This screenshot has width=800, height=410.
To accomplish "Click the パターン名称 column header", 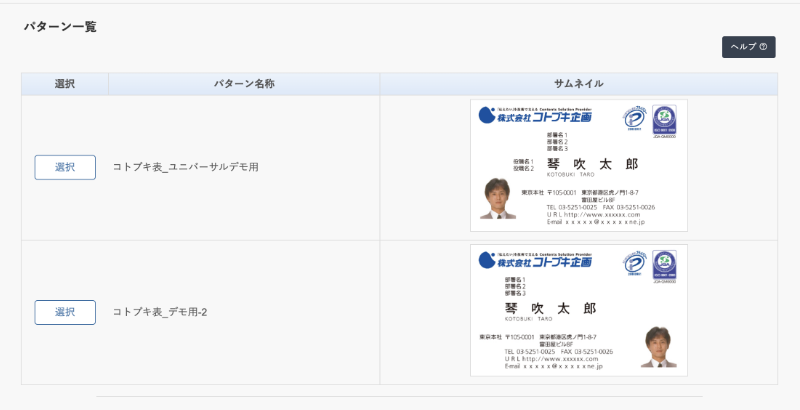I will click(x=244, y=84).
